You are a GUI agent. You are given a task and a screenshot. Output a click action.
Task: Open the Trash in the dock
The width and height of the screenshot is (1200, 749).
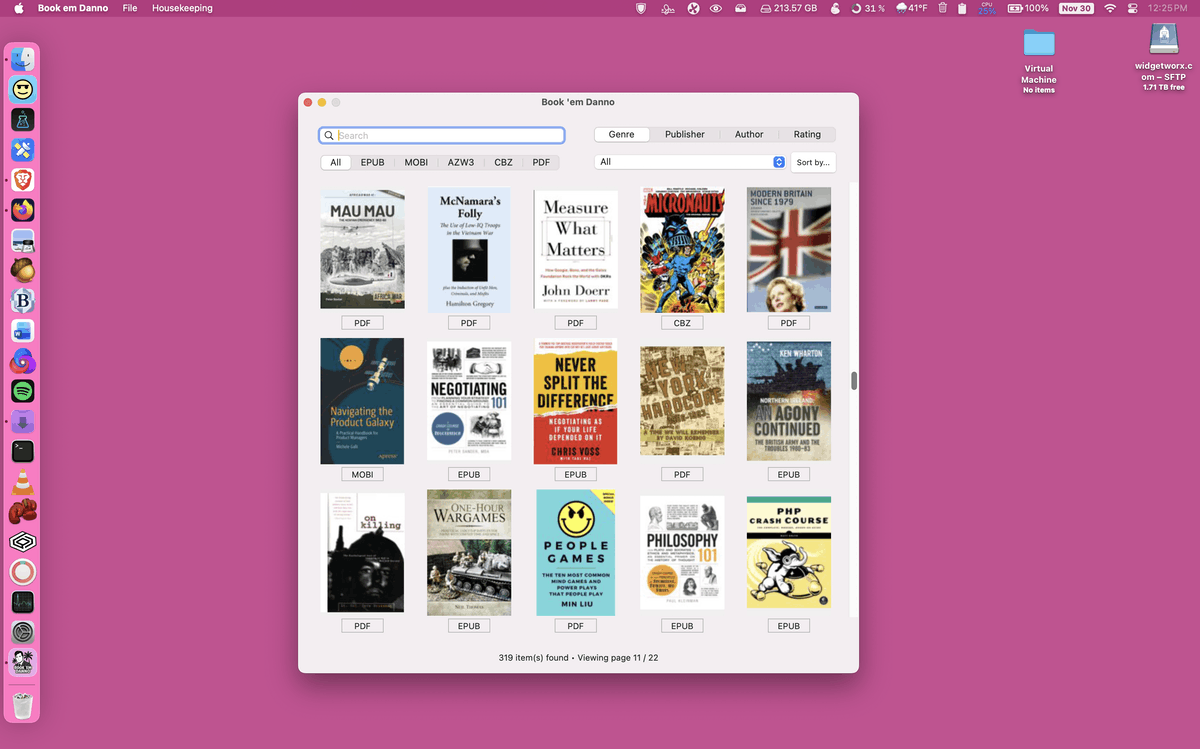[x=22, y=705]
